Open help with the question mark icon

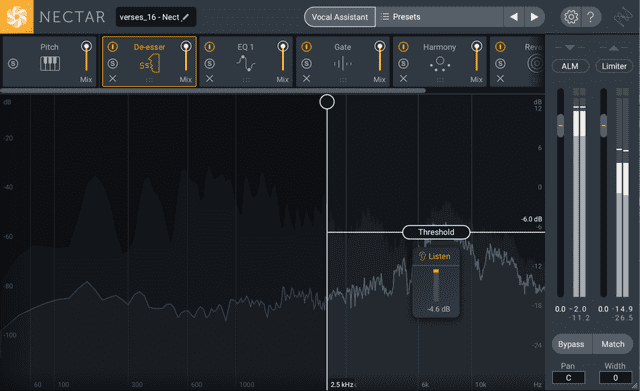coord(590,17)
